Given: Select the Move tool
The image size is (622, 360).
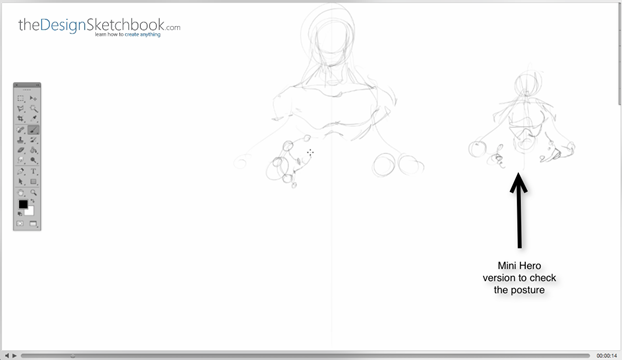Looking at the screenshot, I should [34, 98].
